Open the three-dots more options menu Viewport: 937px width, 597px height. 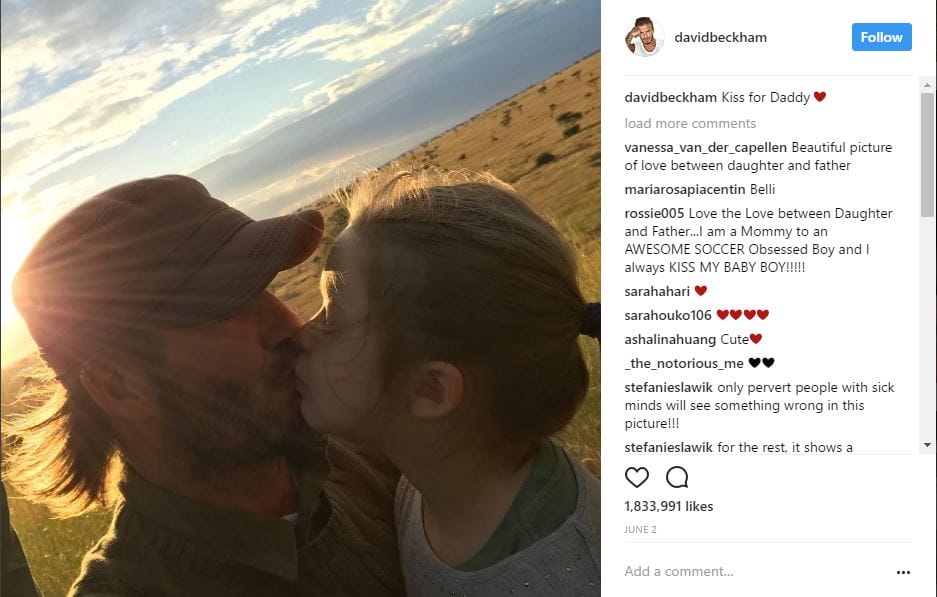click(x=903, y=572)
